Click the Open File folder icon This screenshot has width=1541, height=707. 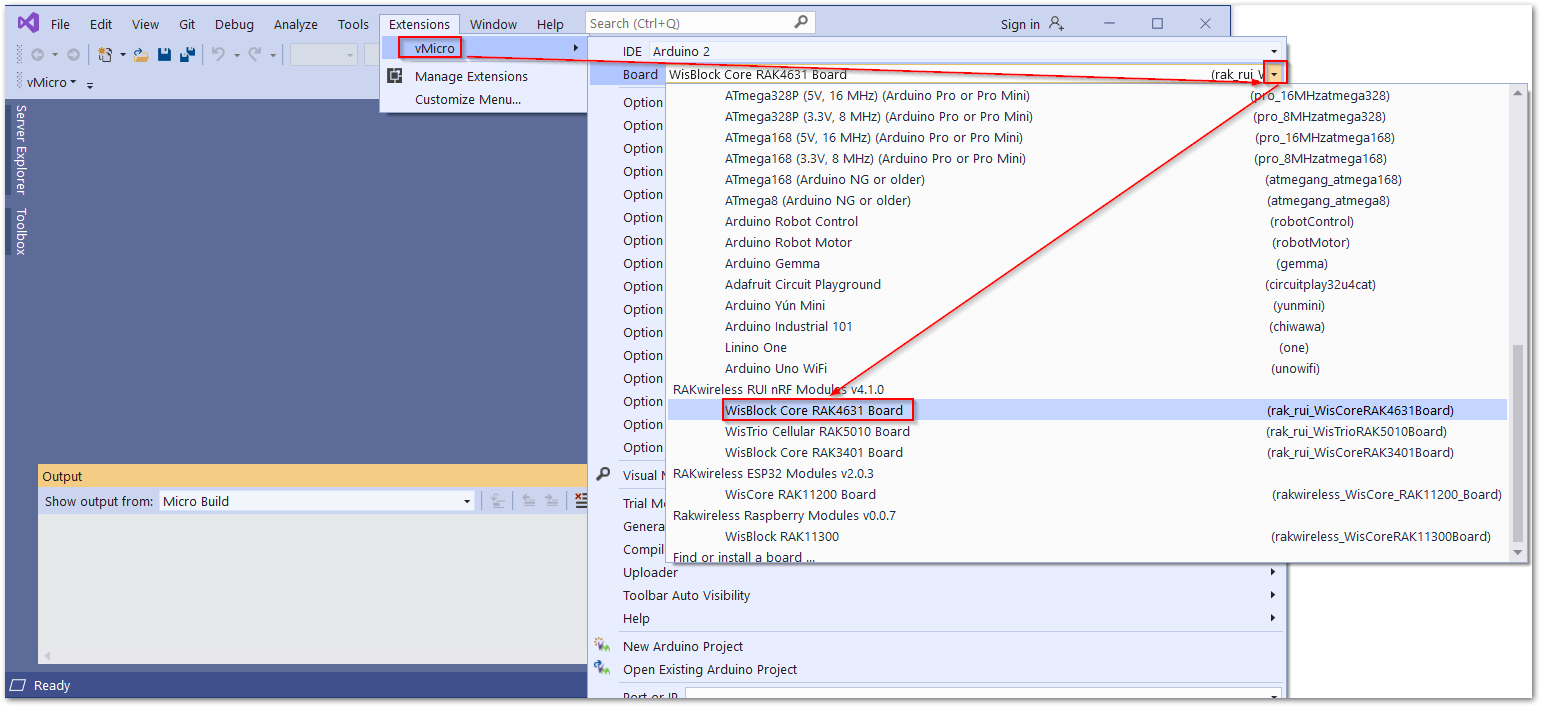(x=142, y=55)
